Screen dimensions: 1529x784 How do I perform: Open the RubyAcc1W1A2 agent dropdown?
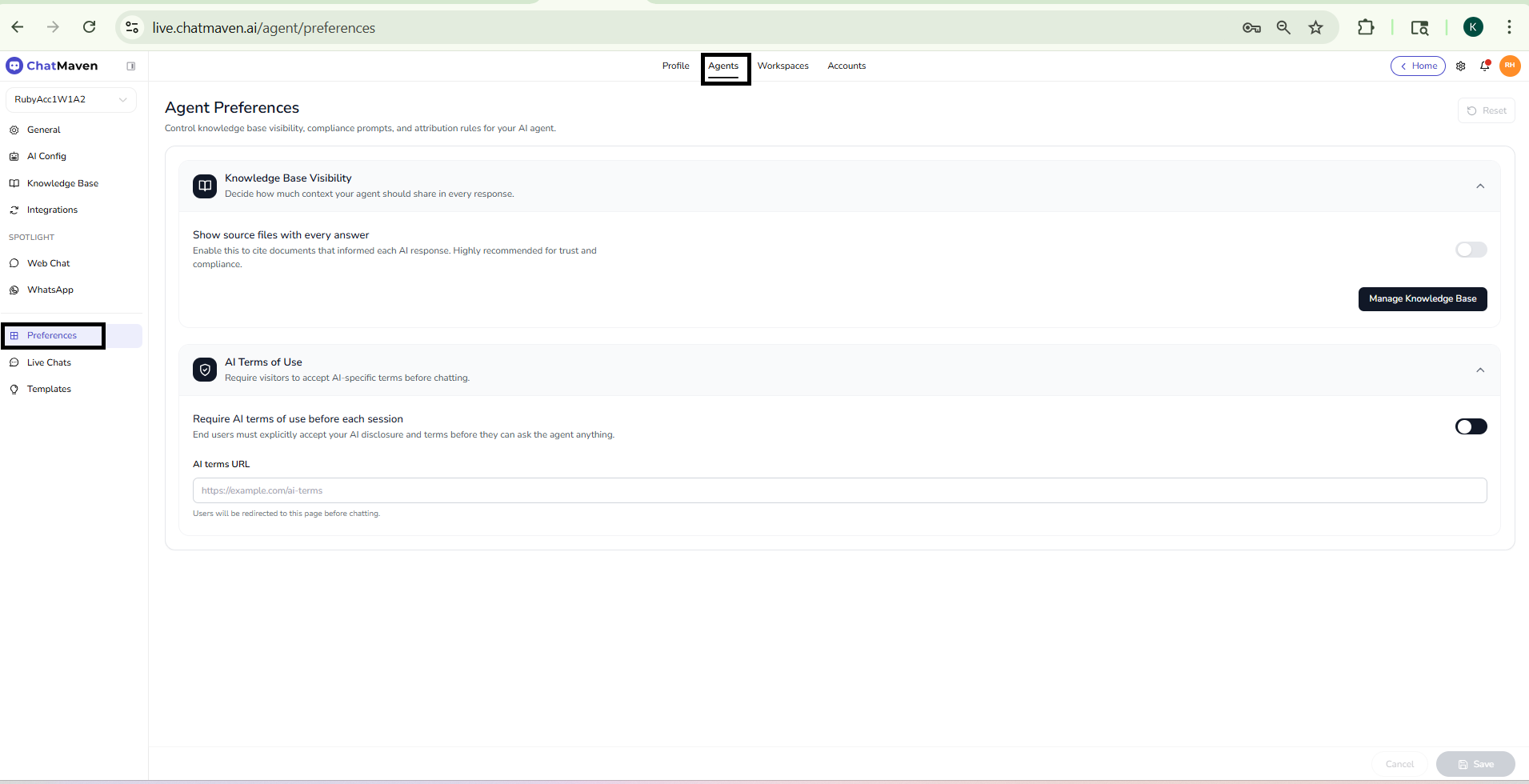click(70, 100)
